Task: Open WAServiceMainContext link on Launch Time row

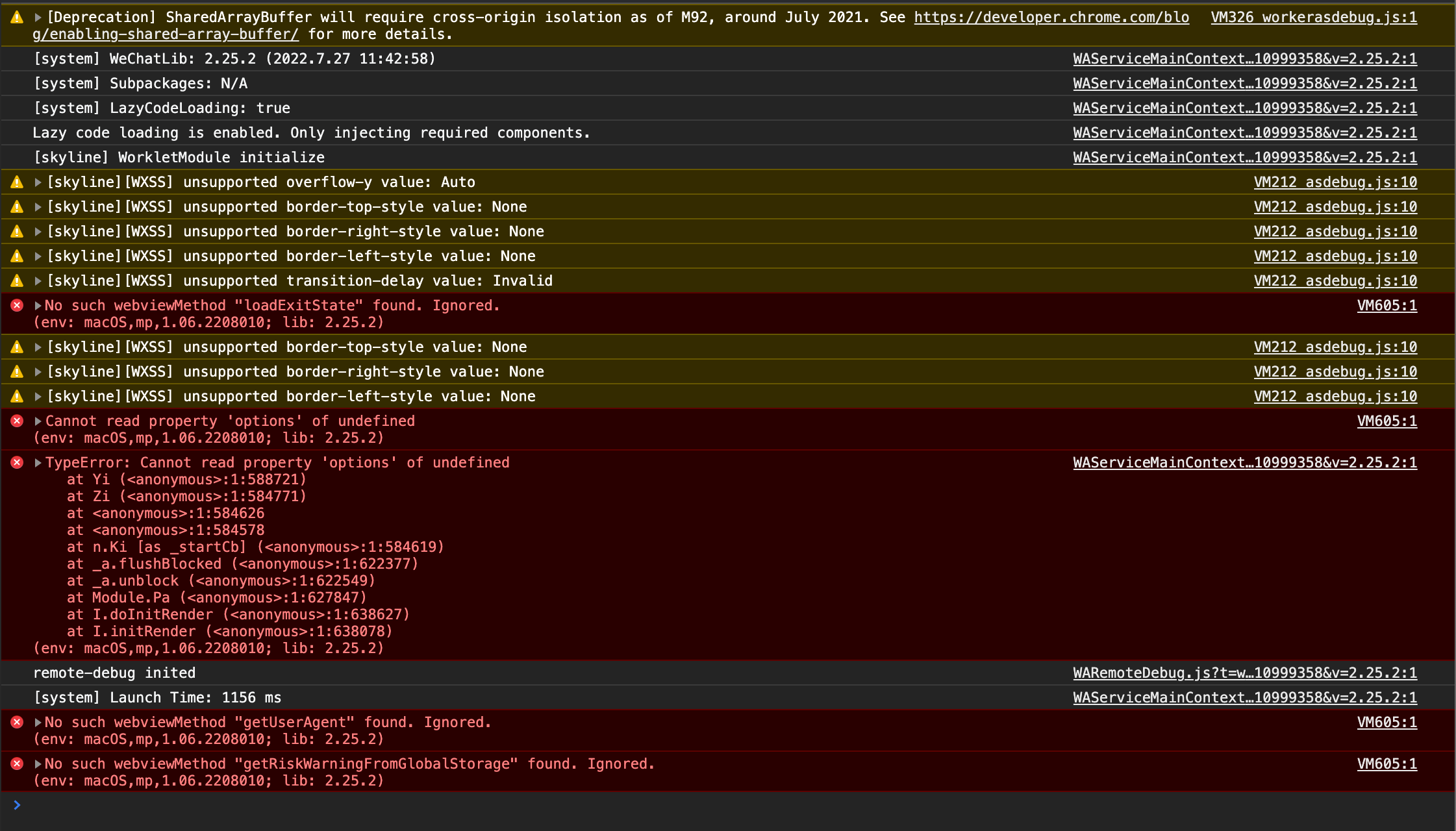Action: (x=1244, y=697)
